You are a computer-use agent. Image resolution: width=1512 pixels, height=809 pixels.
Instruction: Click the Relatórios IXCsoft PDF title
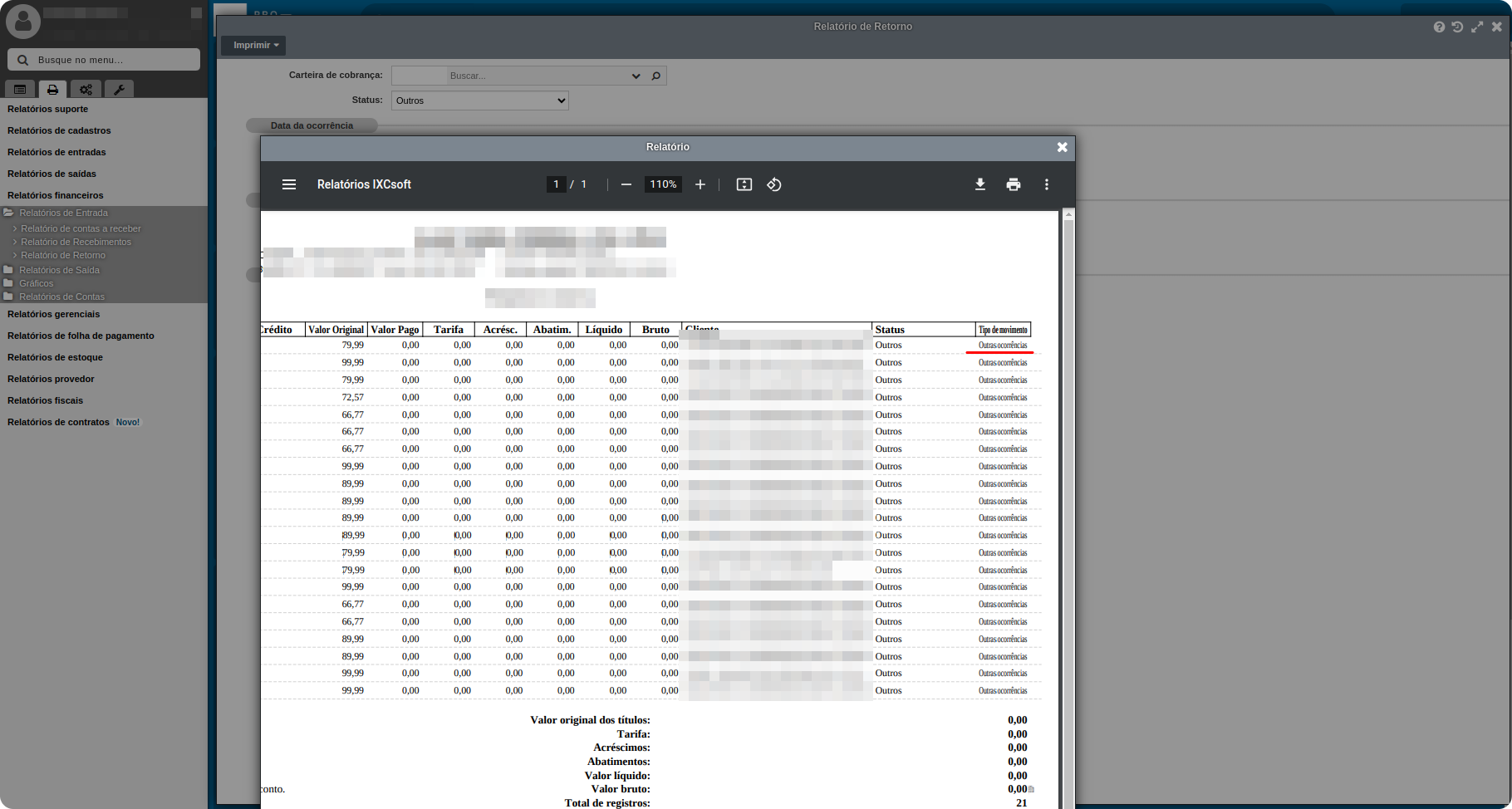point(364,184)
